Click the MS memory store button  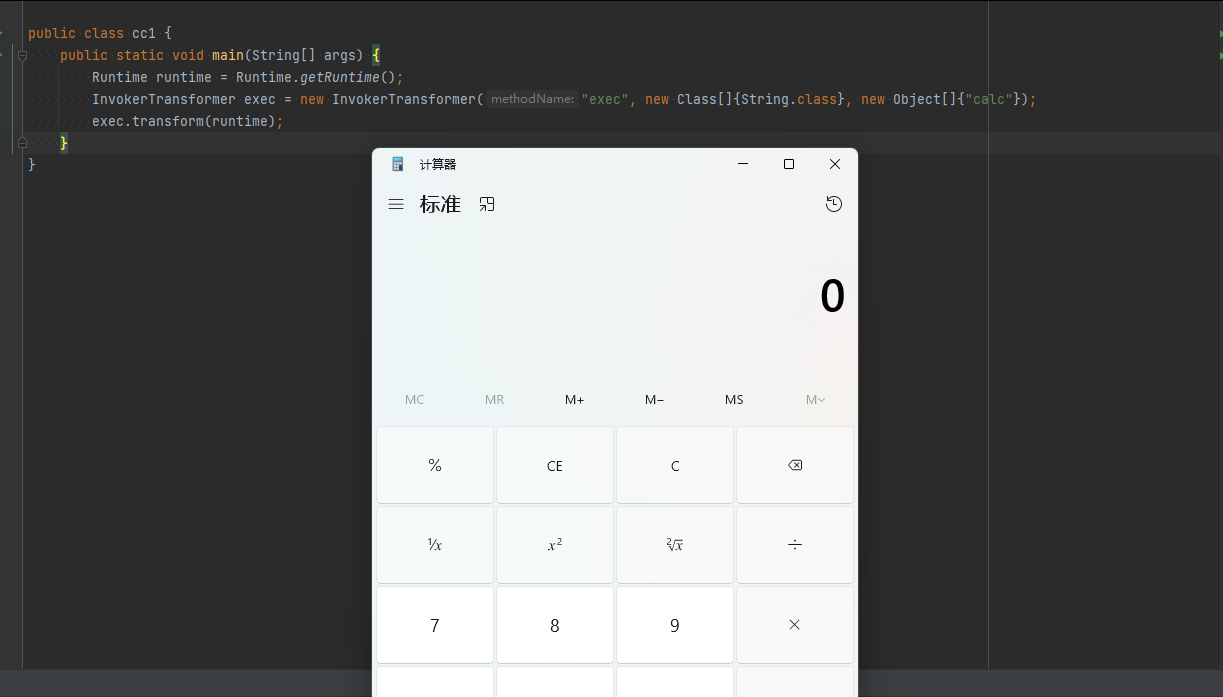point(734,400)
